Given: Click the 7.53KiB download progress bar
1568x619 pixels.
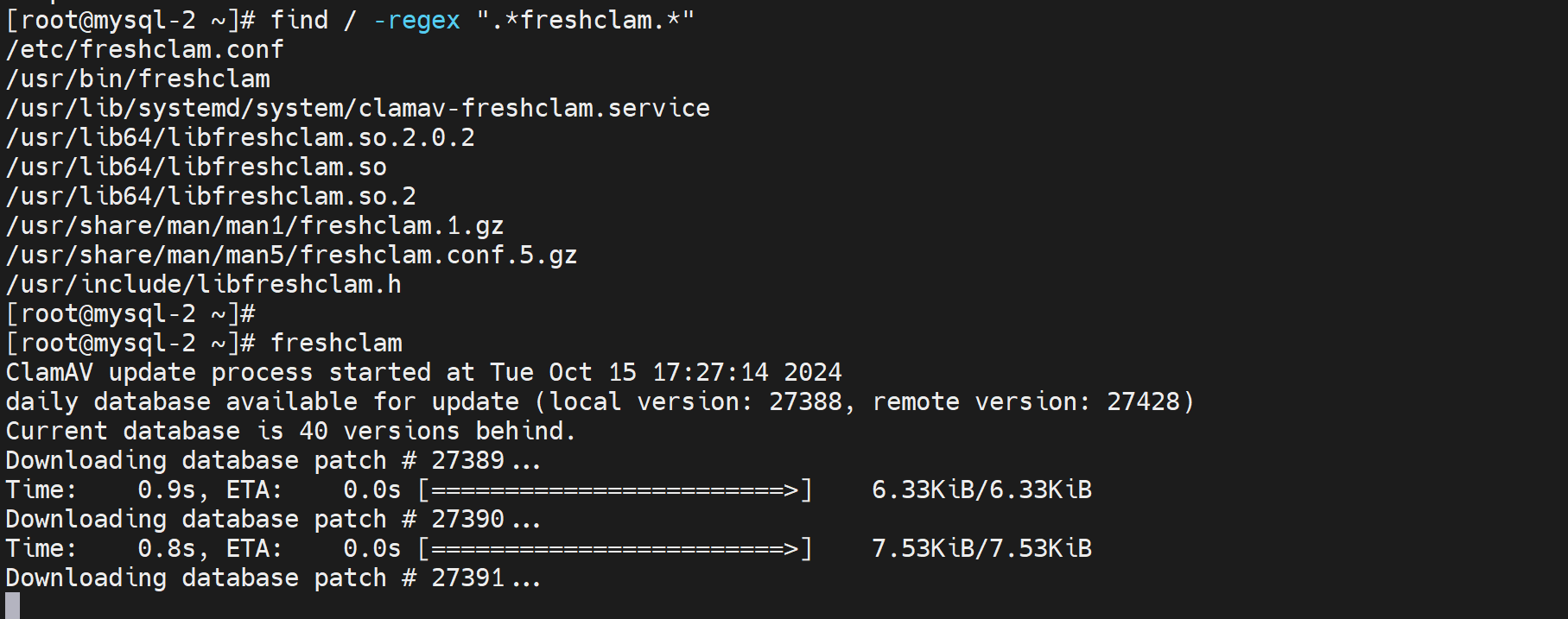Looking at the screenshot, I should click(615, 549).
